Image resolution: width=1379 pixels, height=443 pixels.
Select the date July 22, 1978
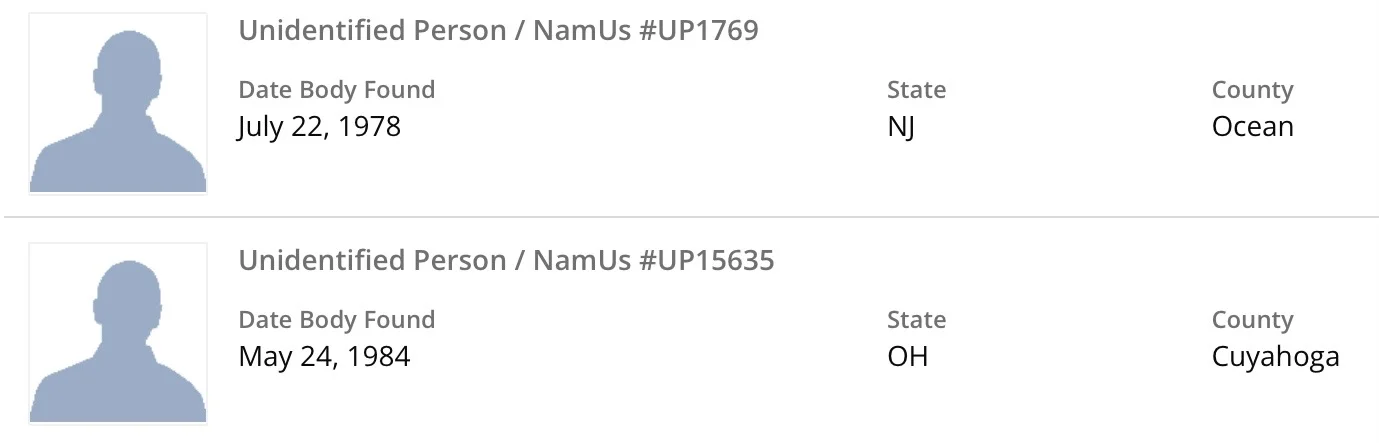[x=319, y=127]
